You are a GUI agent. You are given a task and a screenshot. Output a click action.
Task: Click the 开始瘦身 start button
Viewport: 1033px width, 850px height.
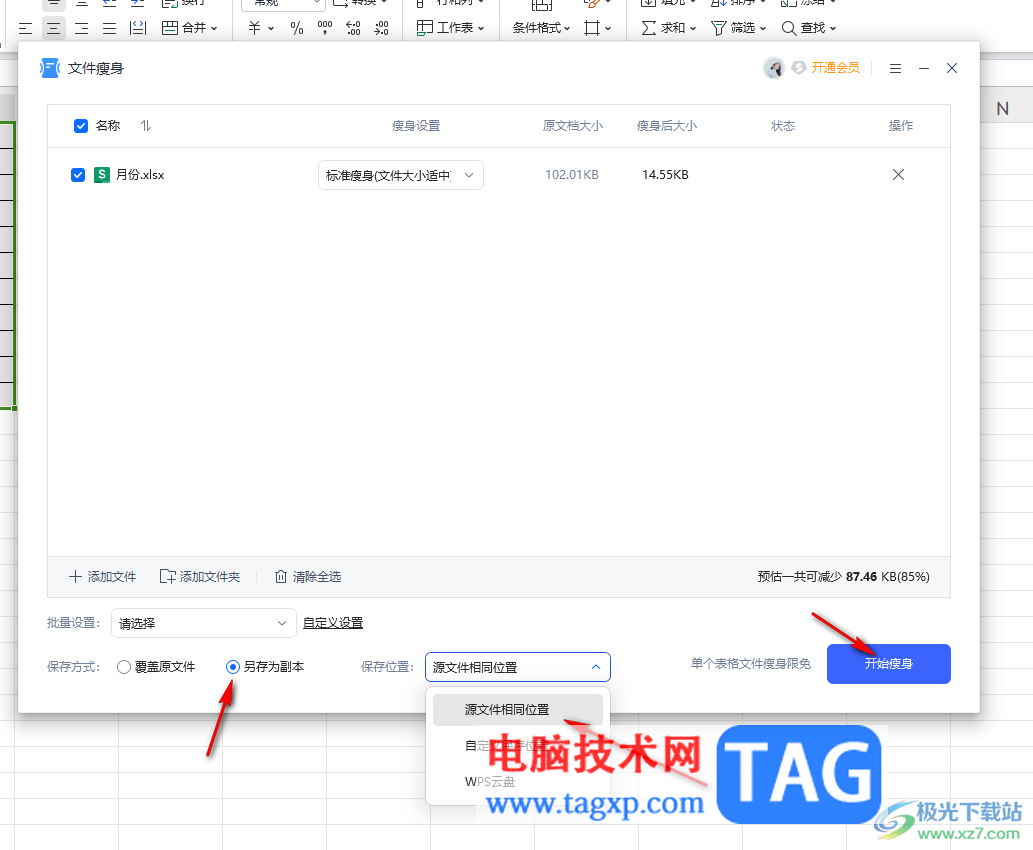click(889, 664)
